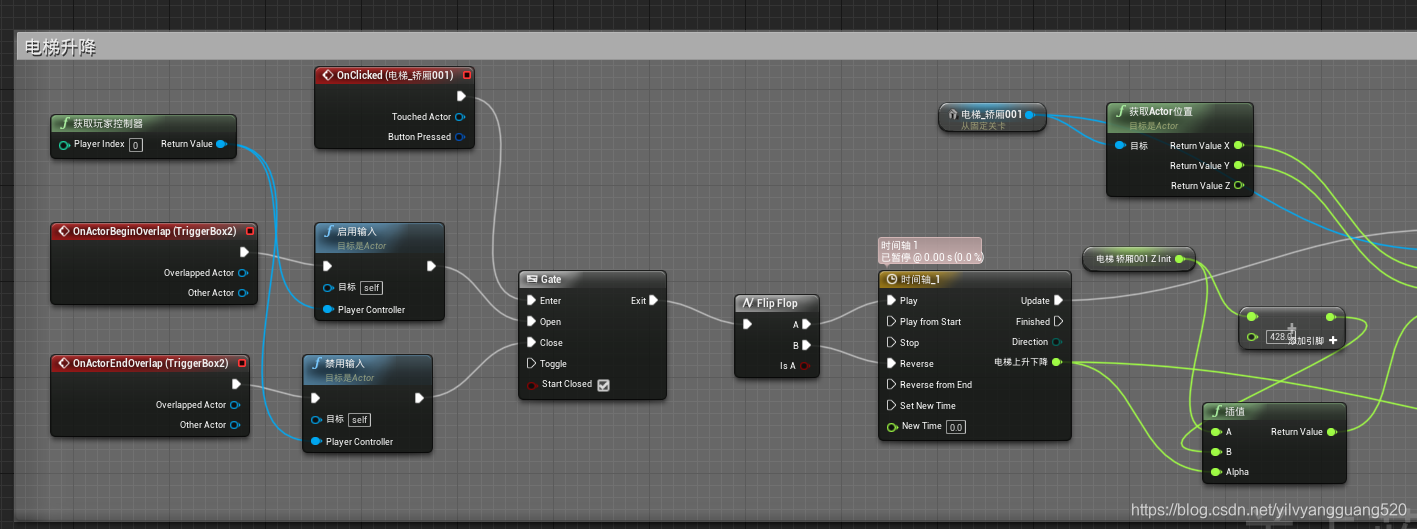Click the Other Actor pin on OnActorBeginOverlap
This screenshot has height=529, width=1417.
point(243,293)
